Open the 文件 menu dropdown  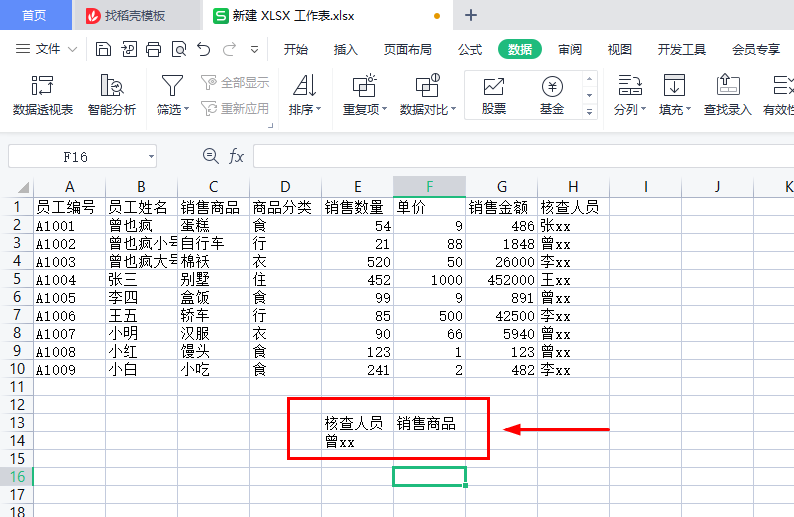click(x=47, y=49)
